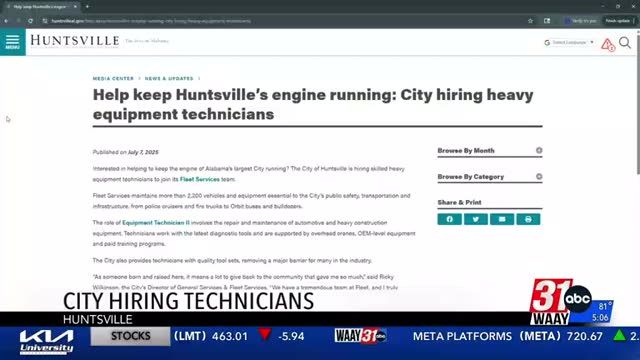
Task: Share article on Twitter
Action: pos(476,219)
